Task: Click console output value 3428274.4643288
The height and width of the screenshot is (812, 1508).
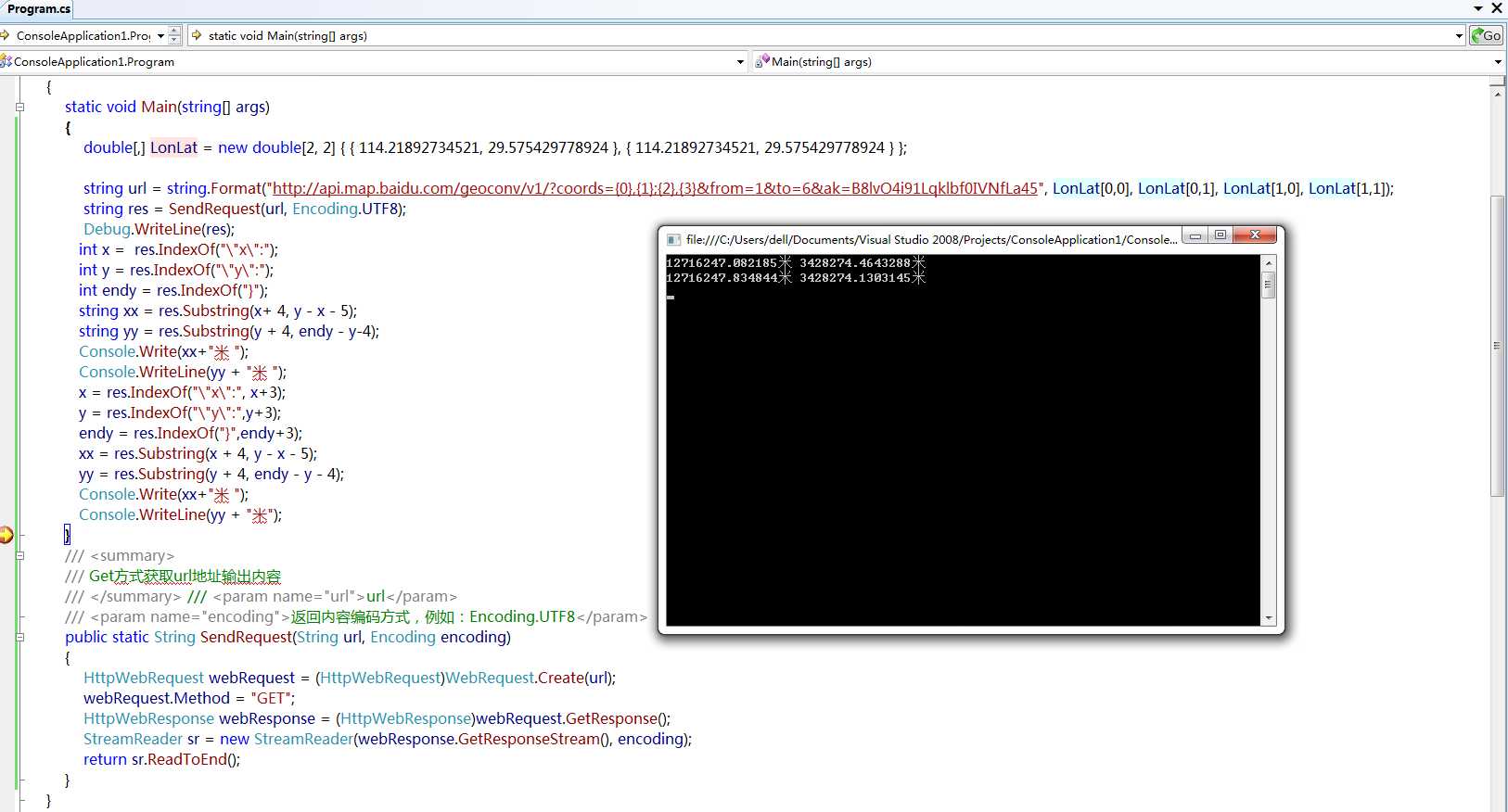Action: [x=855, y=263]
